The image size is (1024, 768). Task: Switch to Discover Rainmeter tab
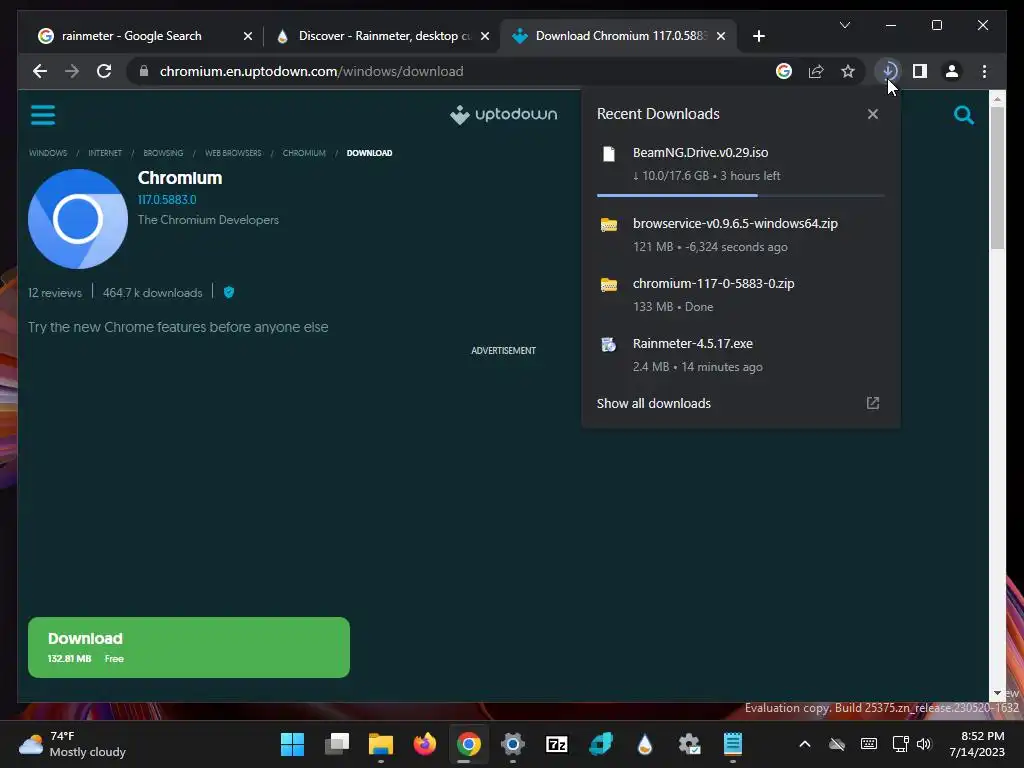[x=384, y=36]
